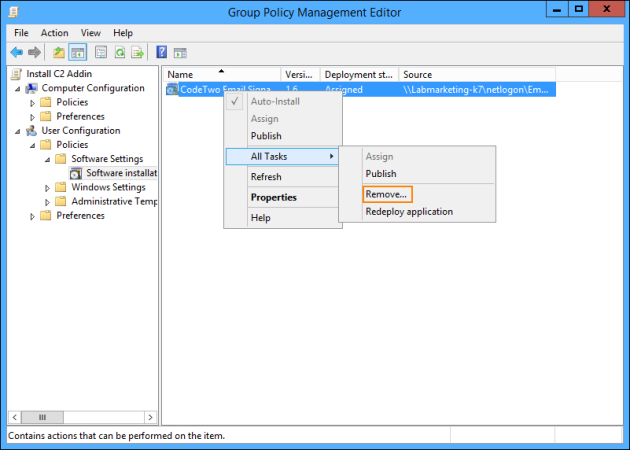This screenshot has width=630, height=450.
Task: Click the Back arrow toolbar icon
Action: [x=16, y=52]
